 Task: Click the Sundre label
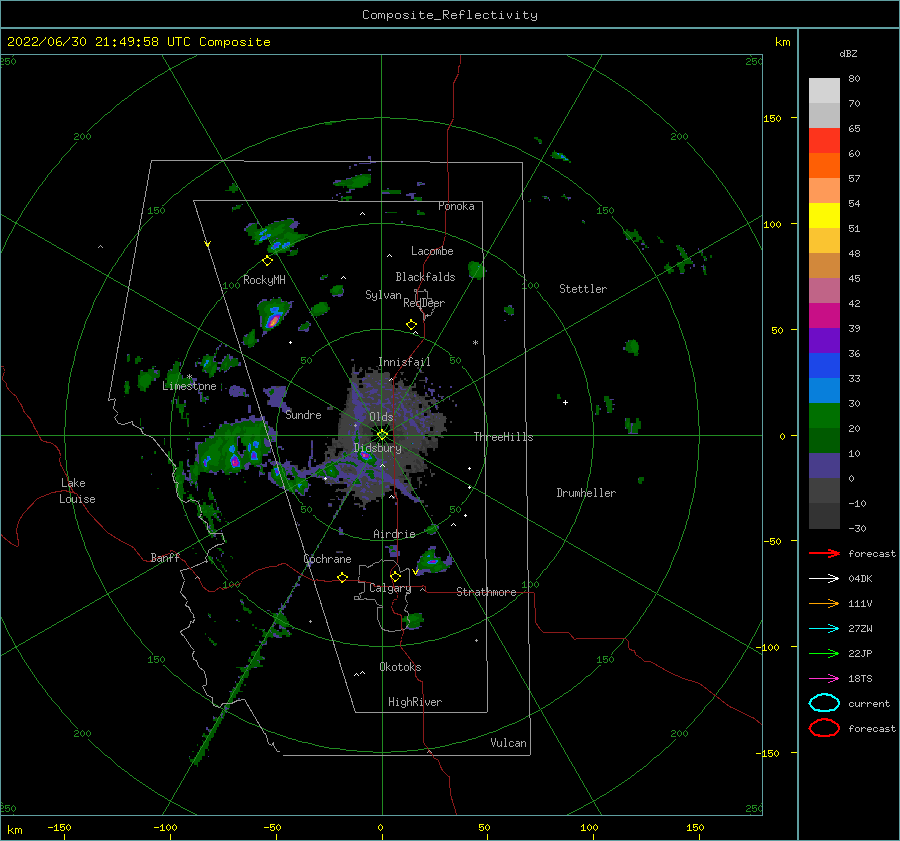pyautogui.click(x=303, y=414)
